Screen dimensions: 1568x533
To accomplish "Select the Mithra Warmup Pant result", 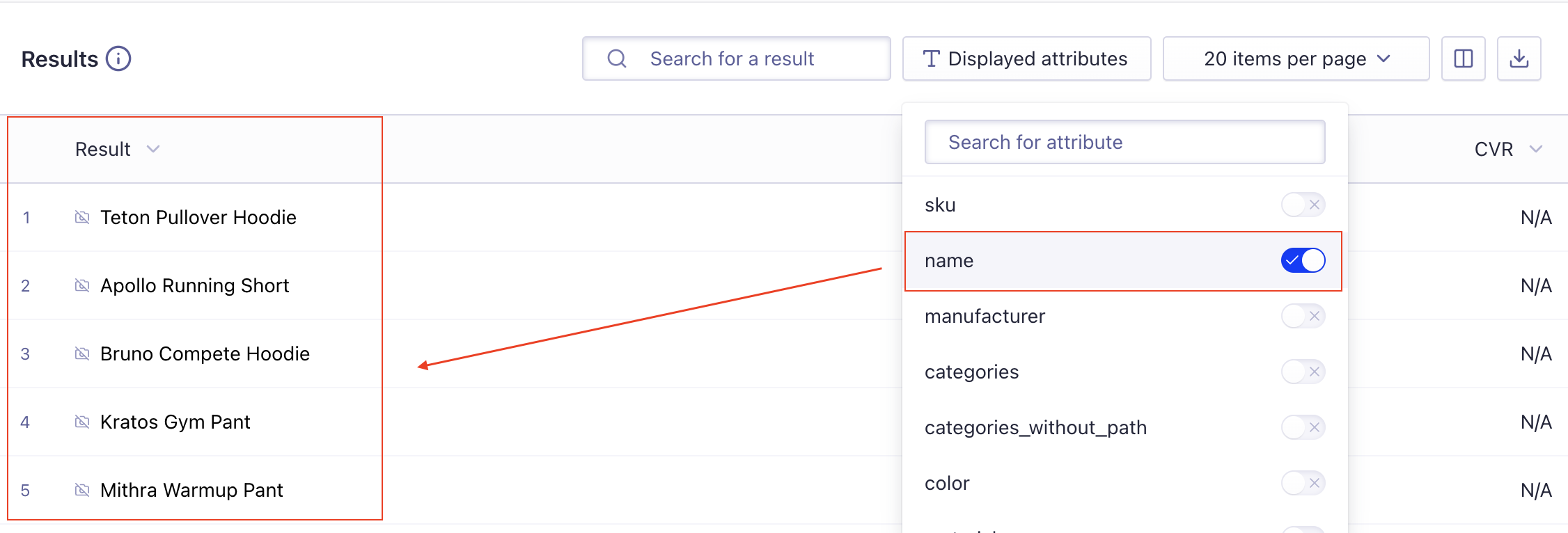I will pyautogui.click(x=191, y=491).
